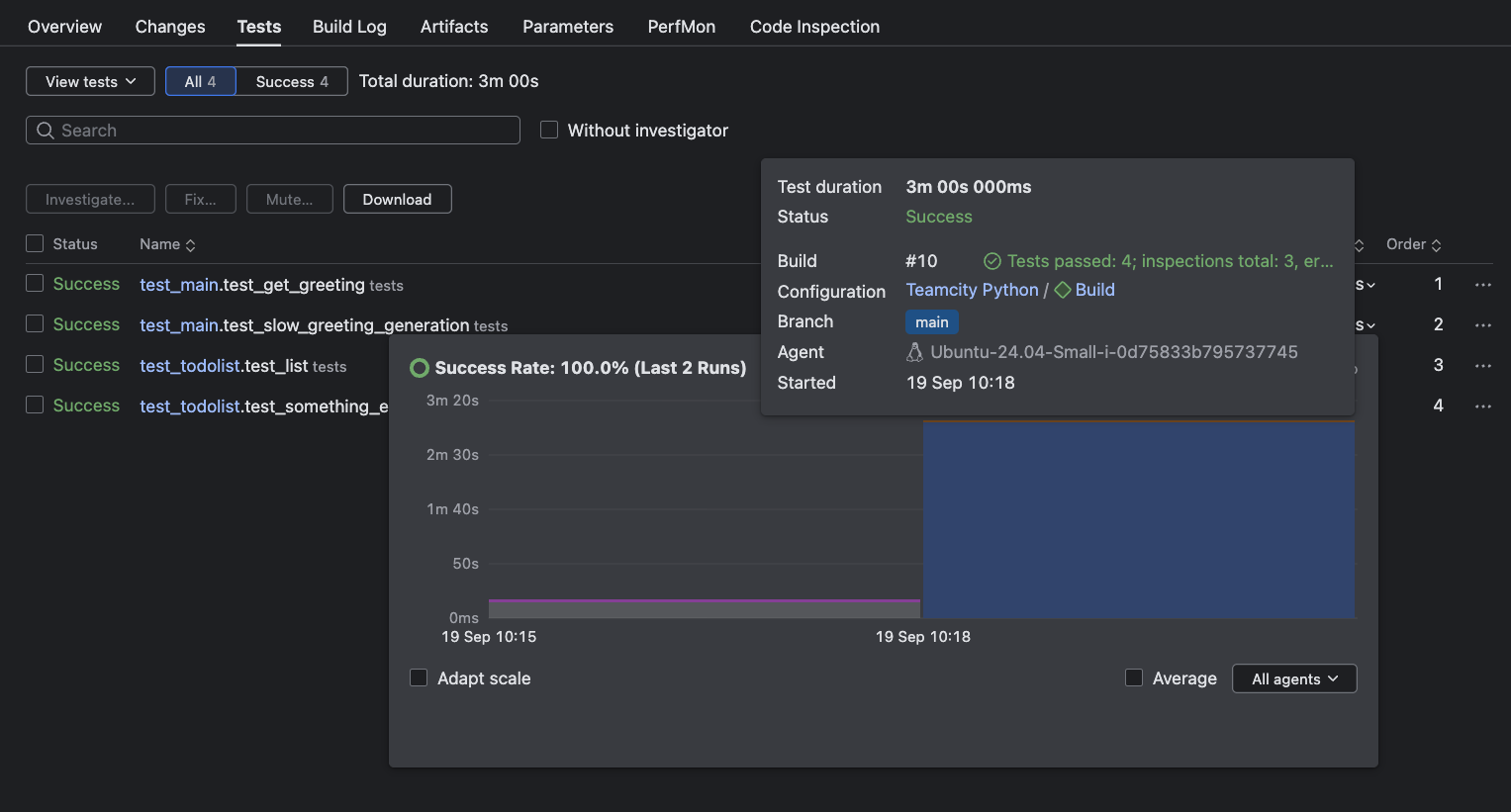The image size is (1511, 812).
Task: Click the Download button
Action: [x=397, y=199]
